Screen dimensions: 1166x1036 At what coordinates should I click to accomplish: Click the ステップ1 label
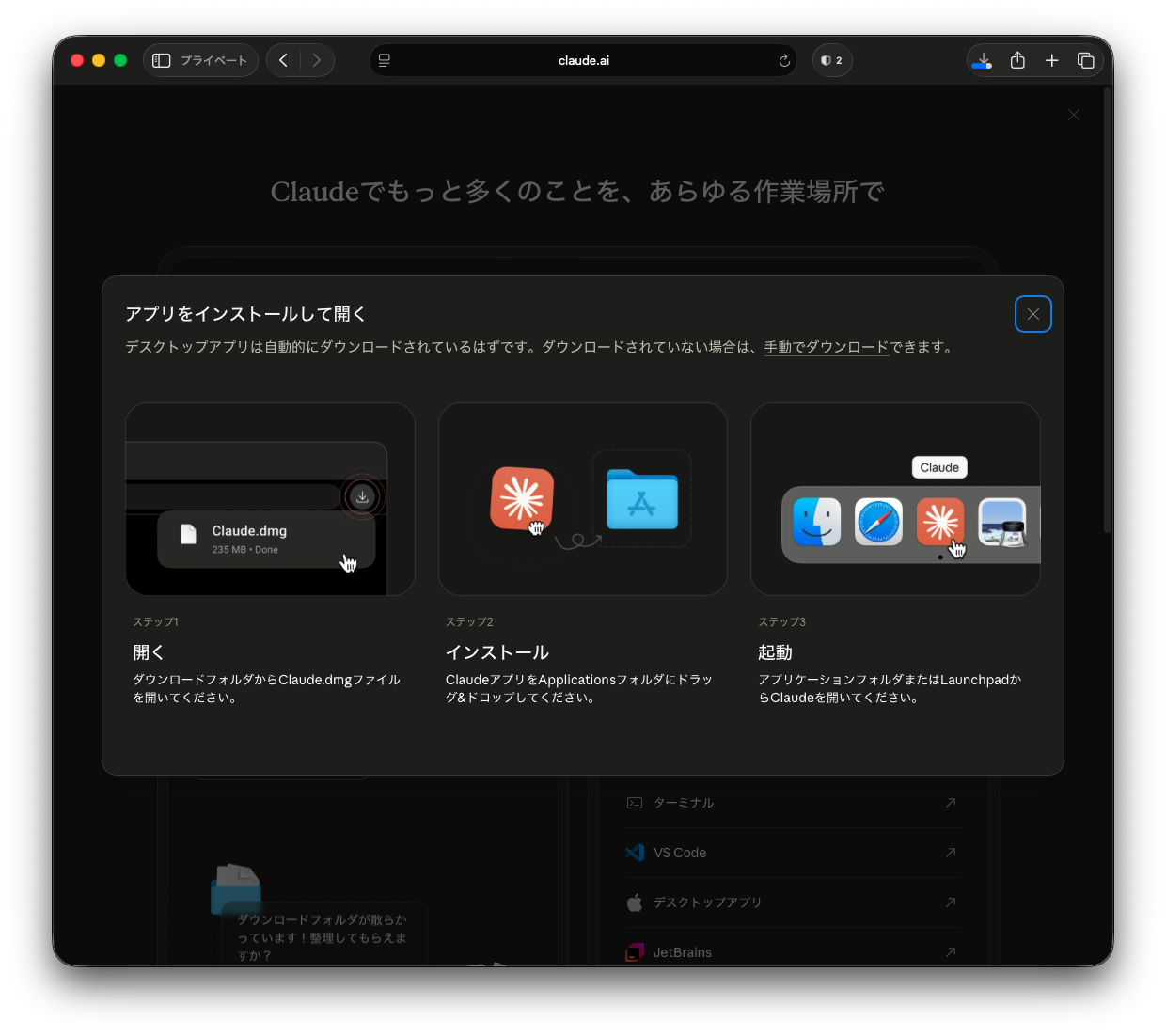[x=155, y=622]
